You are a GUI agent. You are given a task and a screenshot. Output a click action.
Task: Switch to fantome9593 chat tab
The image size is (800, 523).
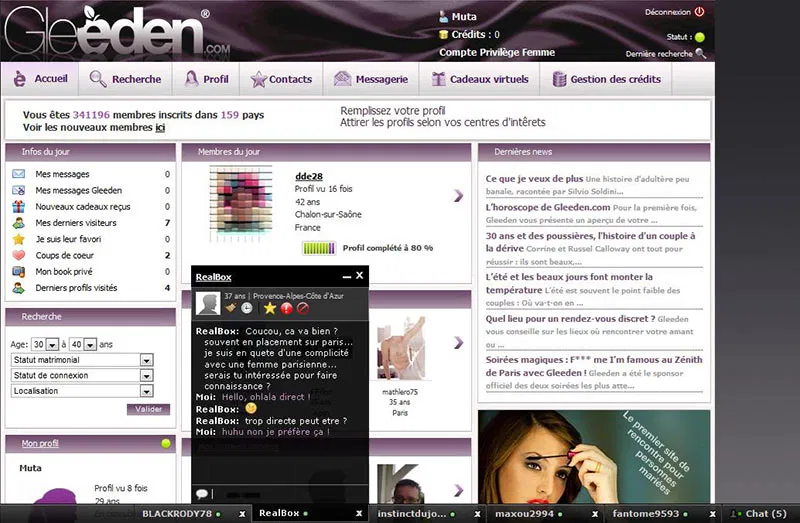[646, 514]
